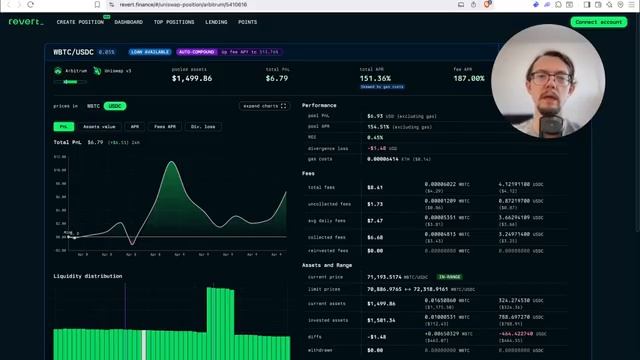Open the Dashboard page
640x360 pixels.
(x=129, y=22)
